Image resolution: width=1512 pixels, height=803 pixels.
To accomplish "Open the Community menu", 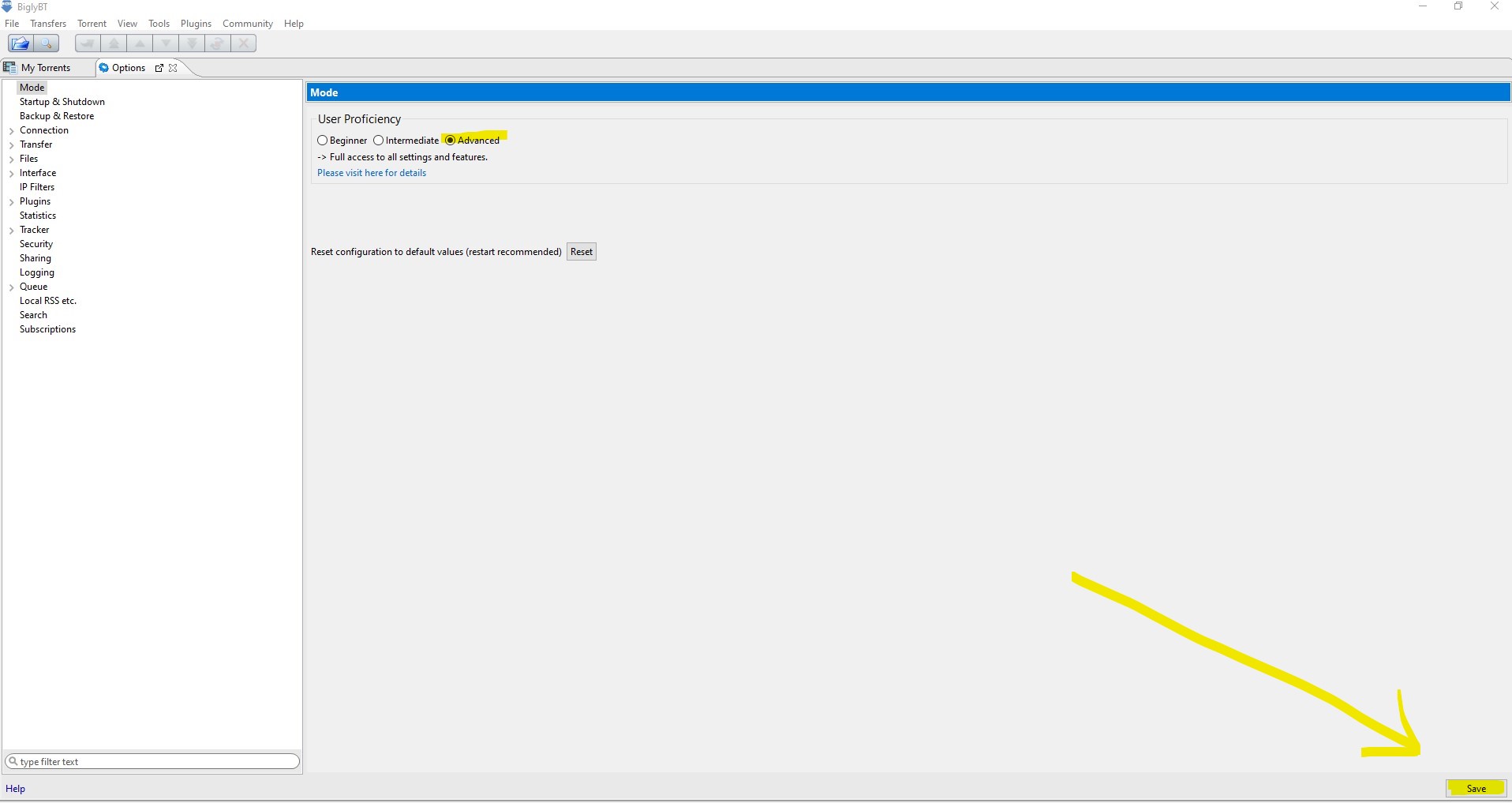I will pyautogui.click(x=247, y=24).
